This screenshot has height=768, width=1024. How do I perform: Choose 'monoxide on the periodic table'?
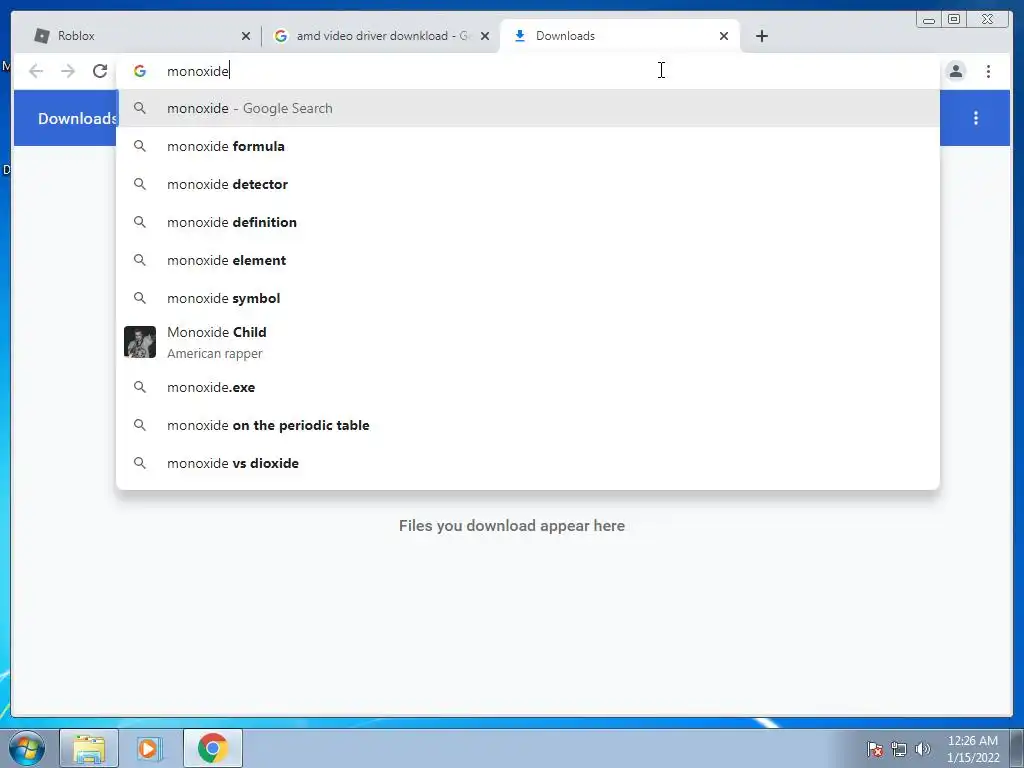pyautogui.click(x=528, y=425)
